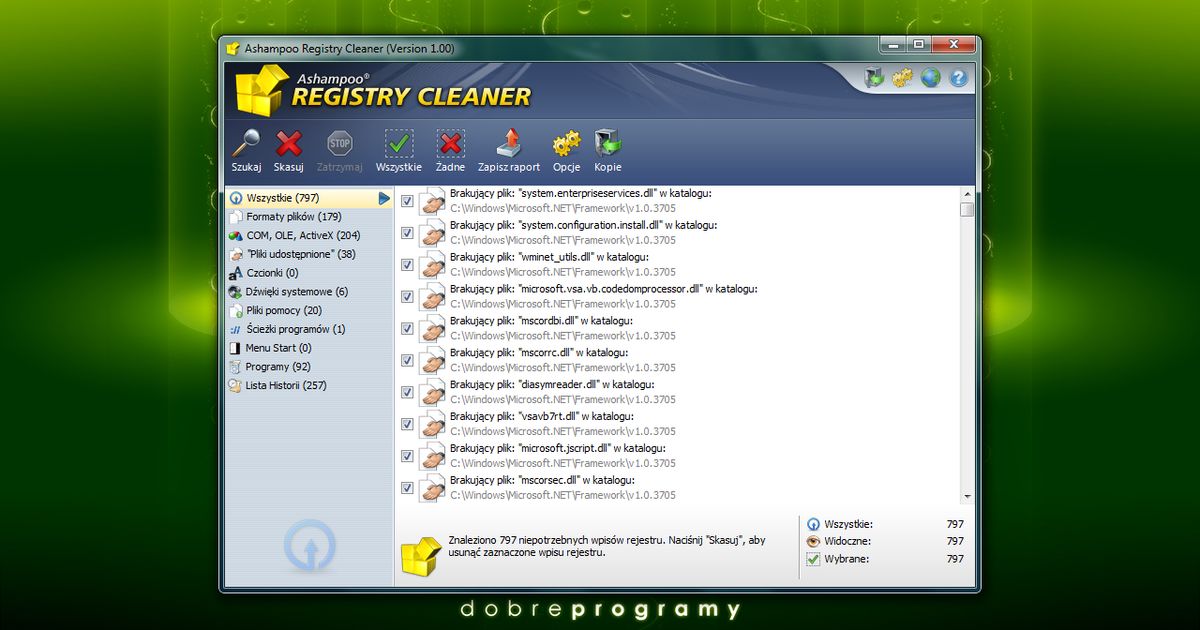
Task: Open Kopie backups icon
Action: [607, 144]
